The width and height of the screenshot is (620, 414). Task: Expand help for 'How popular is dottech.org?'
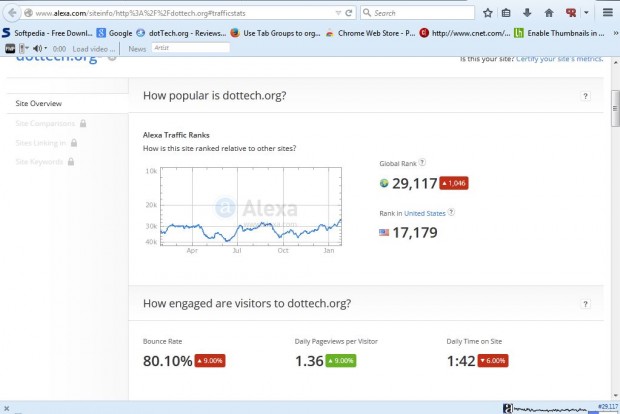click(x=586, y=96)
